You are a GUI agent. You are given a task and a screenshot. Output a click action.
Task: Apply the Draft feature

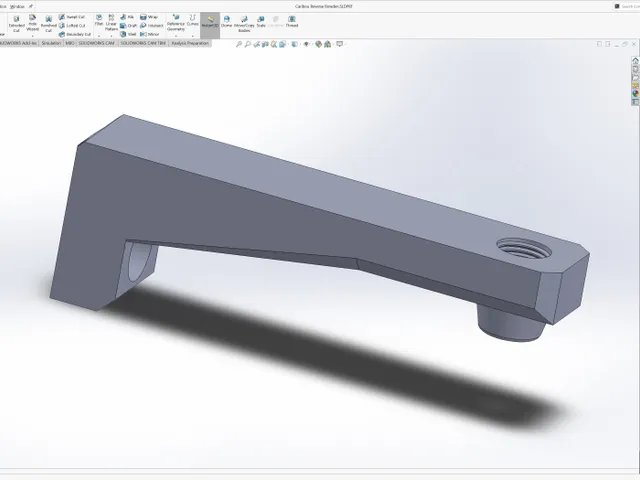tap(128, 26)
